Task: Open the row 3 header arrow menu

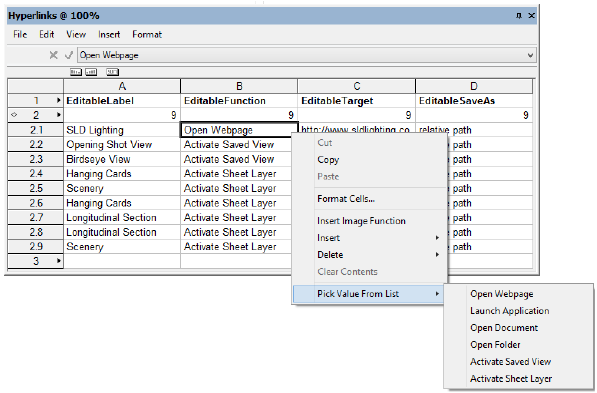Action: [58, 261]
